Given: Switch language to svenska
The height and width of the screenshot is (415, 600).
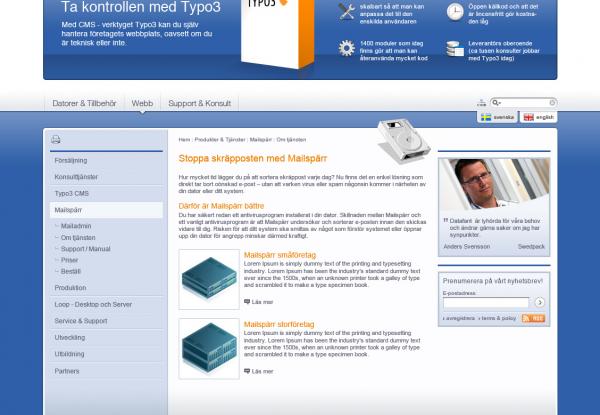Looking at the screenshot, I should [497, 117].
